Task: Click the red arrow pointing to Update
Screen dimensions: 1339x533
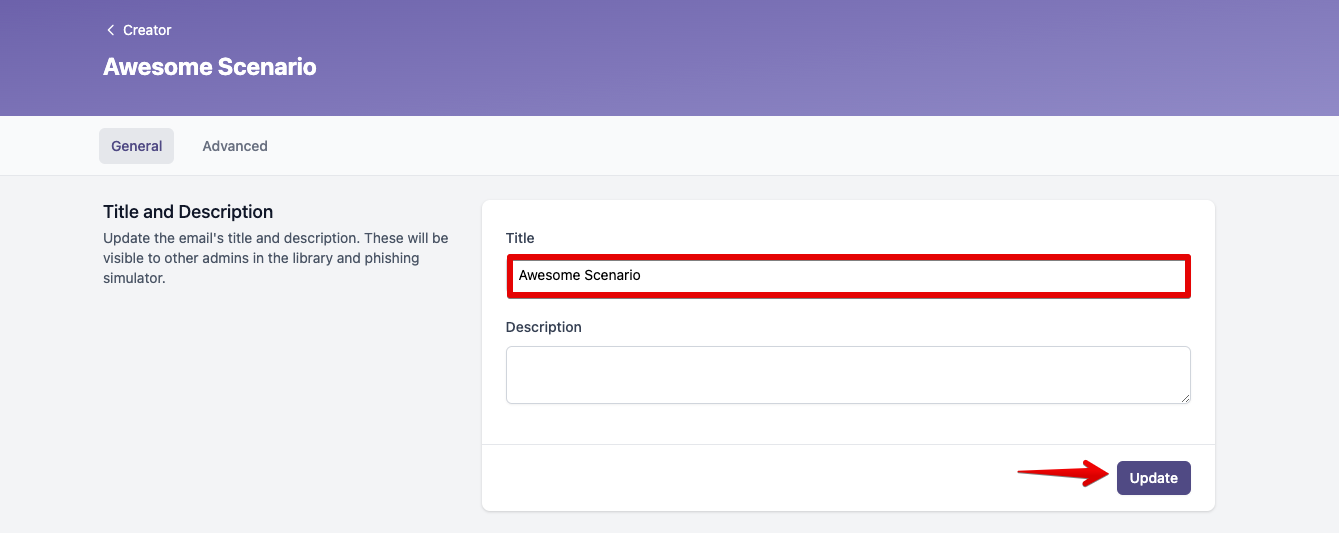Action: pyautogui.click(x=1062, y=473)
